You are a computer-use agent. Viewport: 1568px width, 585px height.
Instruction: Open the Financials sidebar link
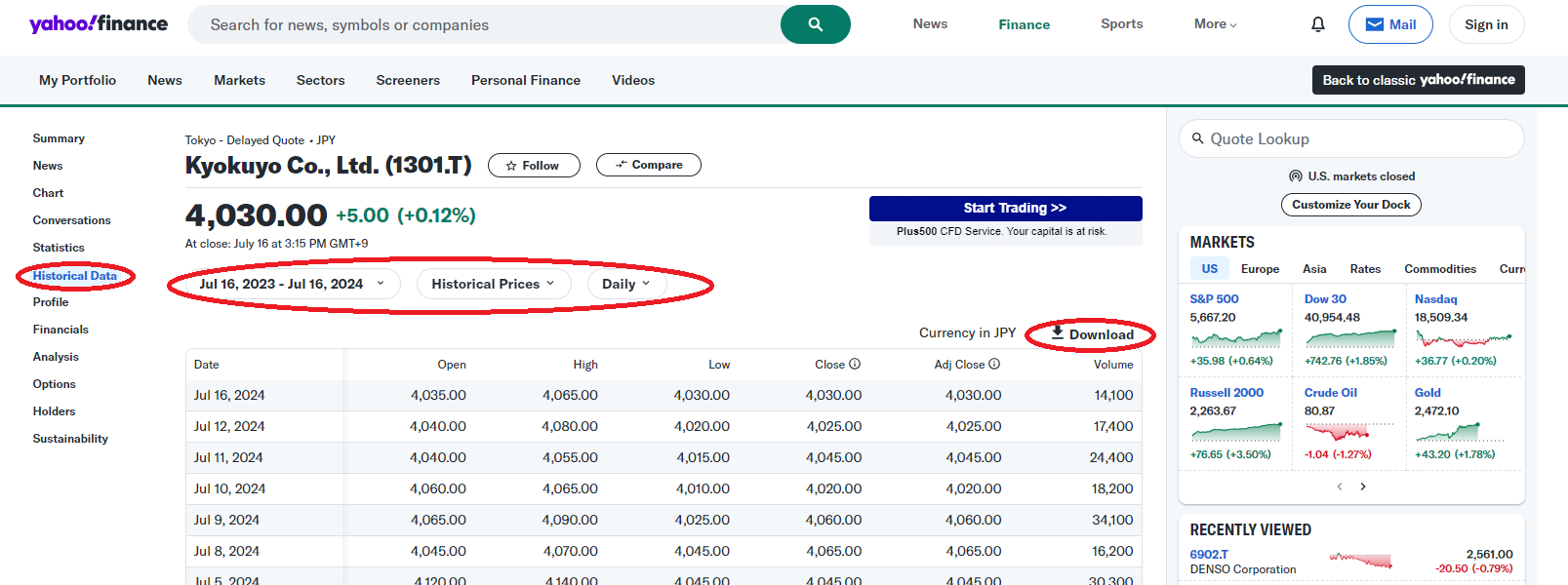(x=60, y=330)
